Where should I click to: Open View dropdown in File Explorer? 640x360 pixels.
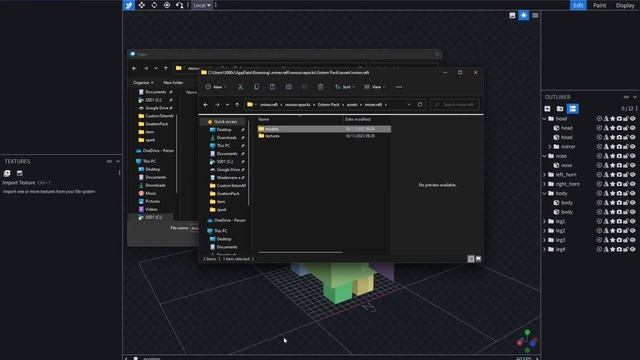pos(375,87)
